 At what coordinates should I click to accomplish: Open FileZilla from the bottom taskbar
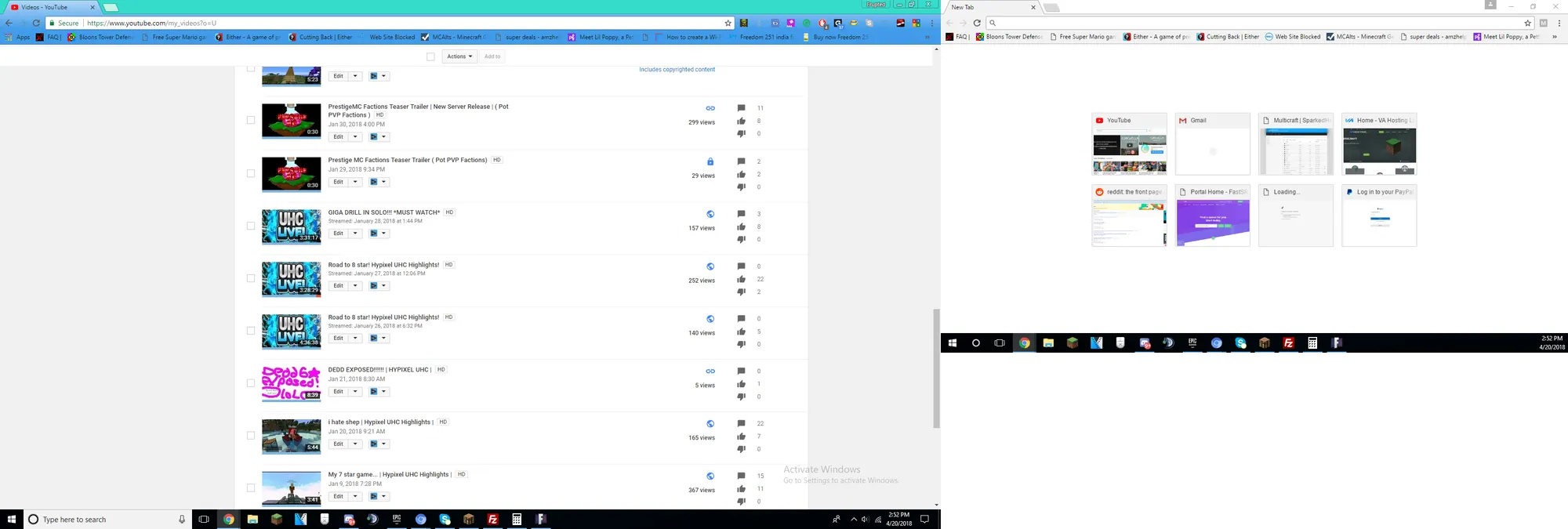coord(492,520)
